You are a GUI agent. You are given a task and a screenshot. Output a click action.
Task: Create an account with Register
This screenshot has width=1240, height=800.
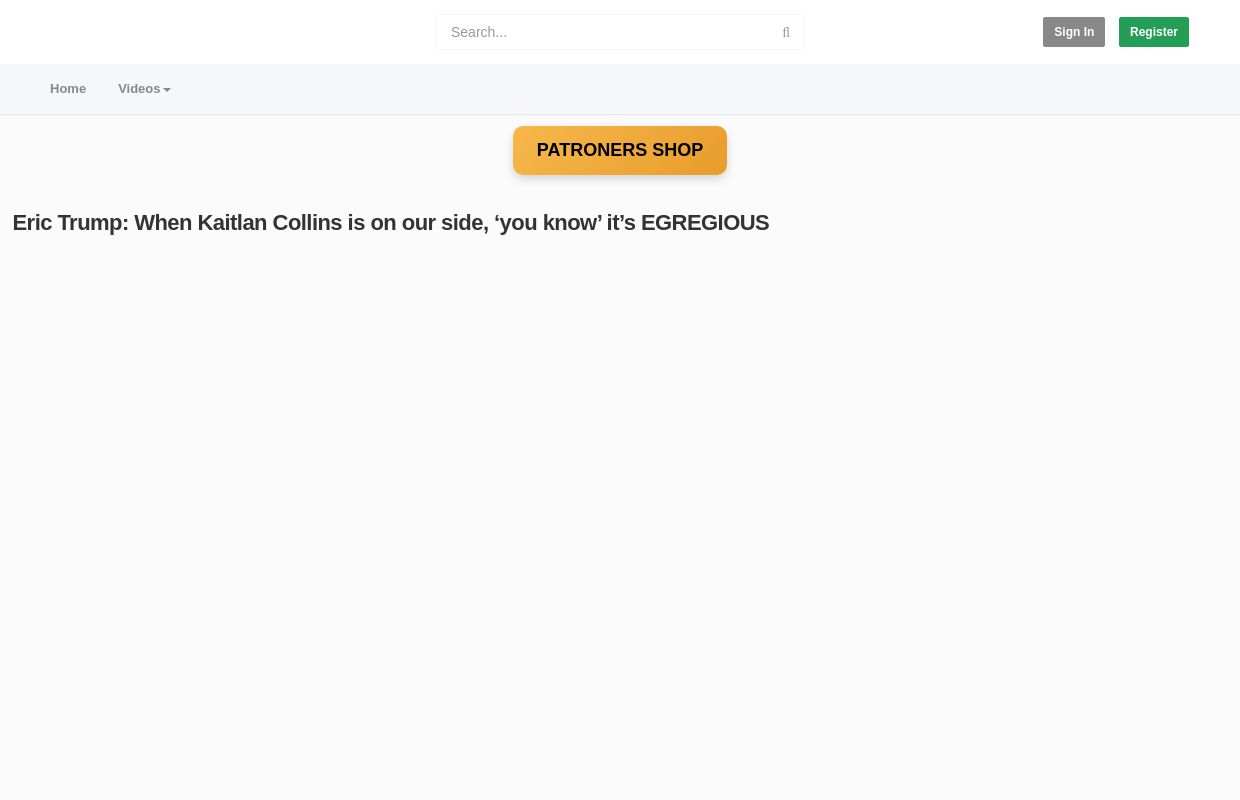[1153, 32]
